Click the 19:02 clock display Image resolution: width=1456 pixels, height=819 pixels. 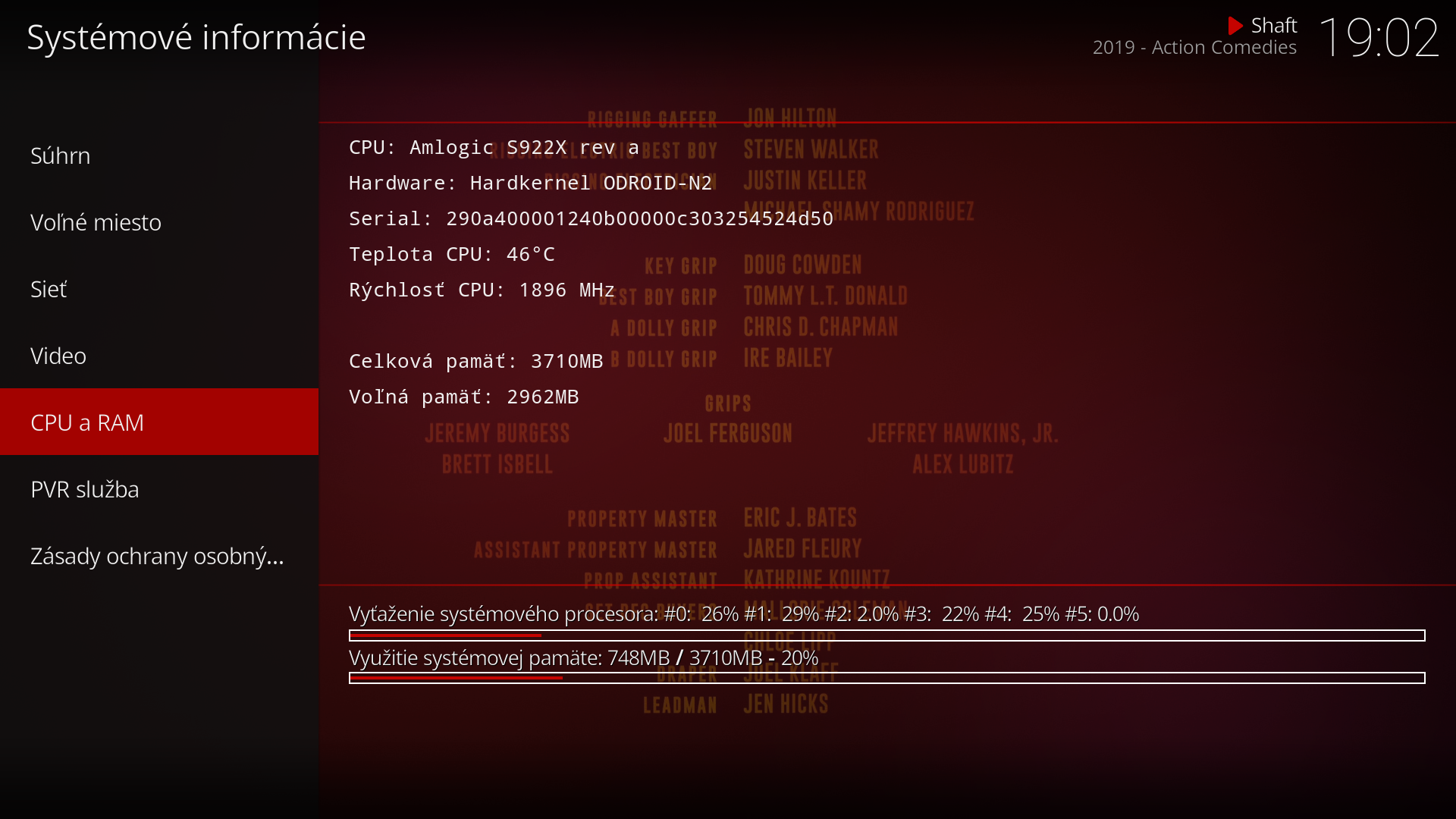click(x=1378, y=38)
